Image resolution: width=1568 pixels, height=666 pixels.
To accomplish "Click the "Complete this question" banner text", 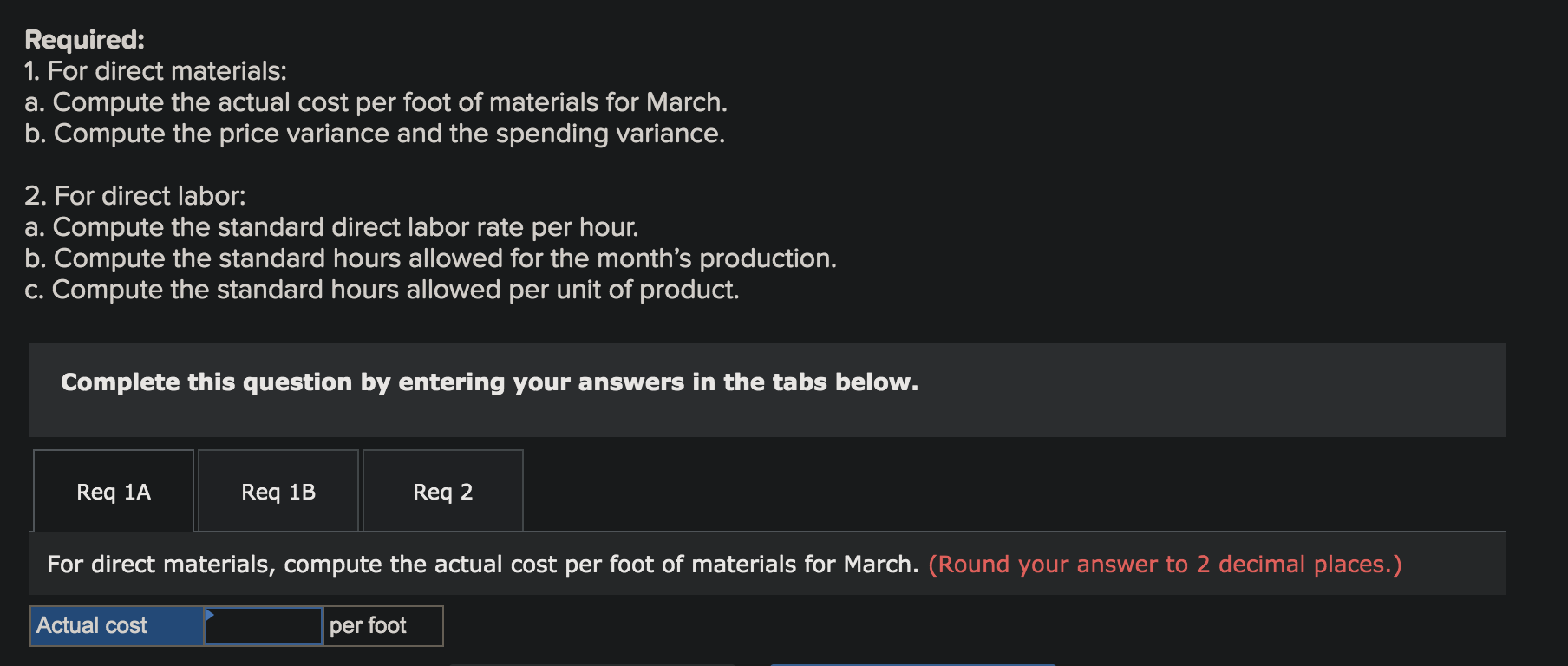I will (489, 382).
